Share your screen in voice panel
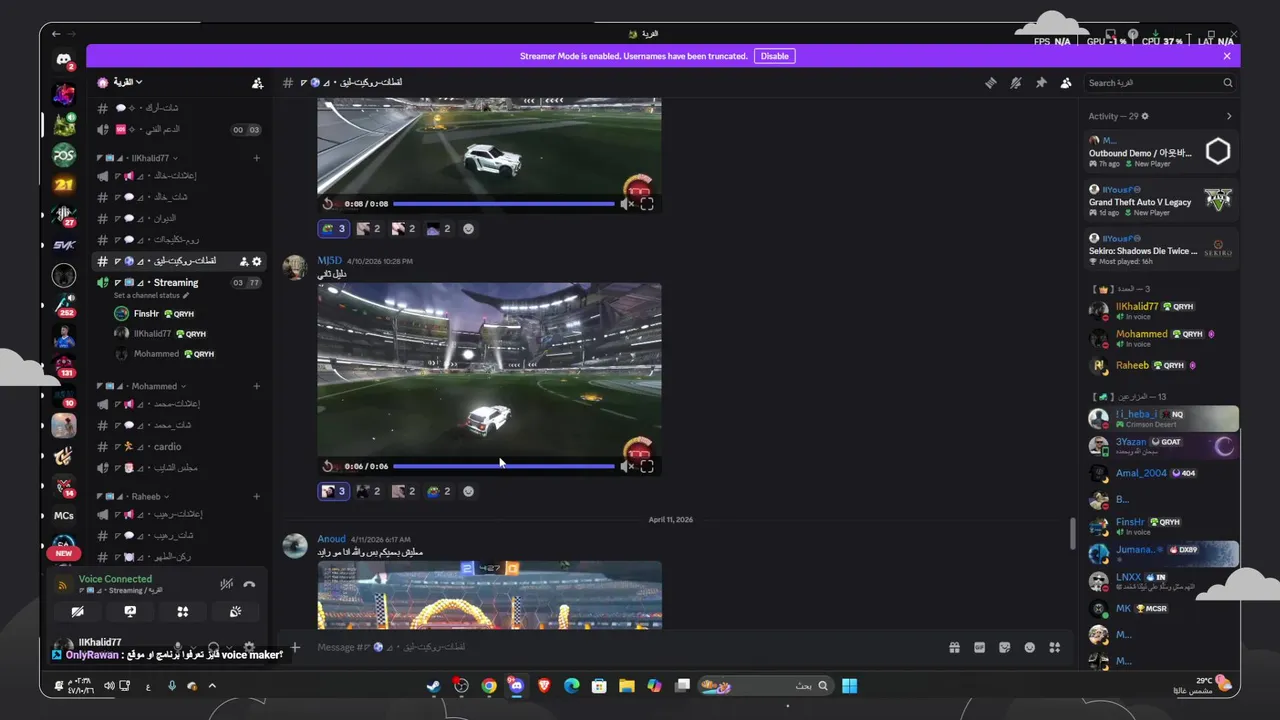Viewport: 1280px width, 720px height. tap(130, 611)
